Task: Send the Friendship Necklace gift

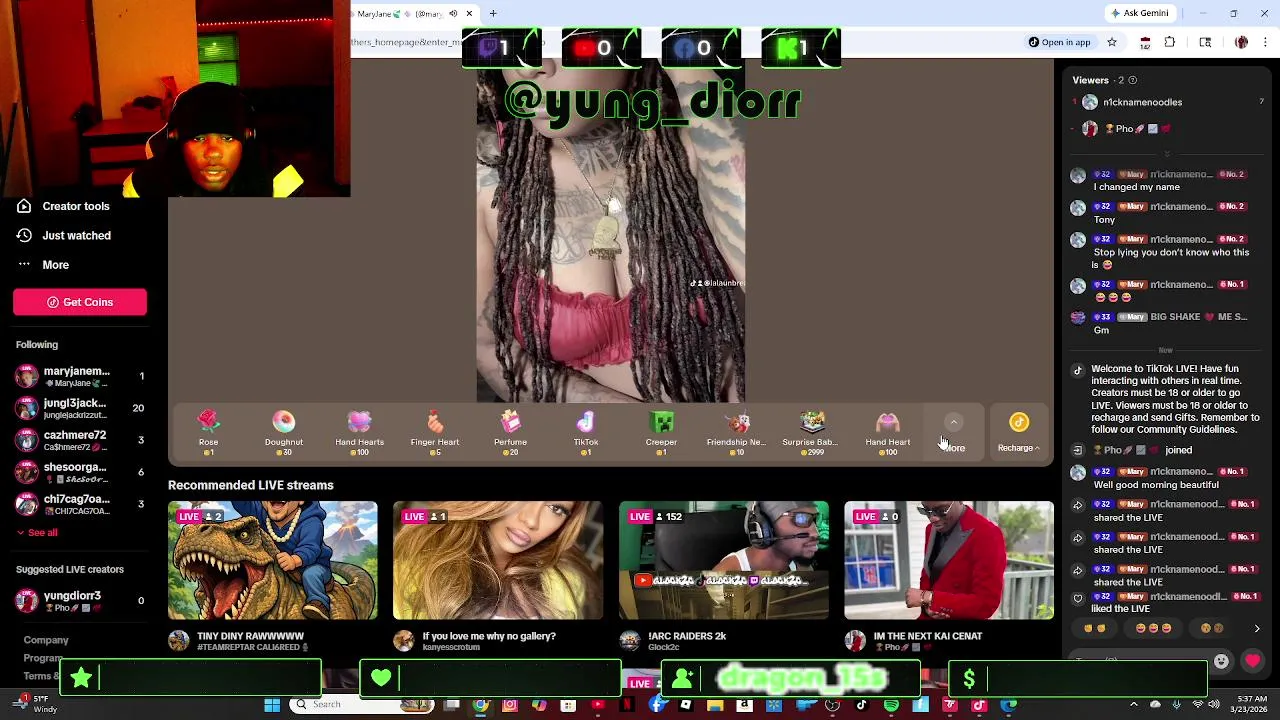Action: [737, 433]
